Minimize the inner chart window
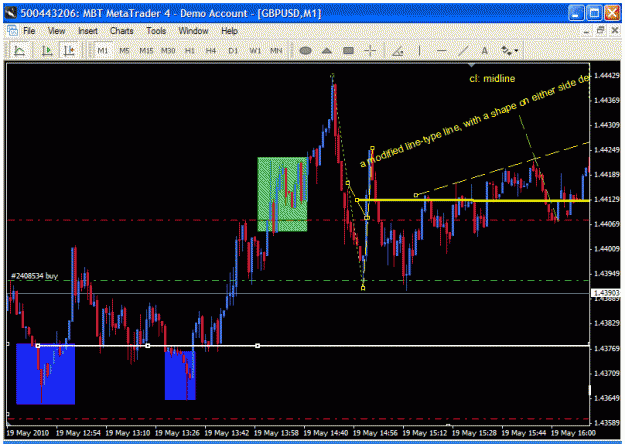Viewport: 625px width, 444px height. [x=586, y=31]
